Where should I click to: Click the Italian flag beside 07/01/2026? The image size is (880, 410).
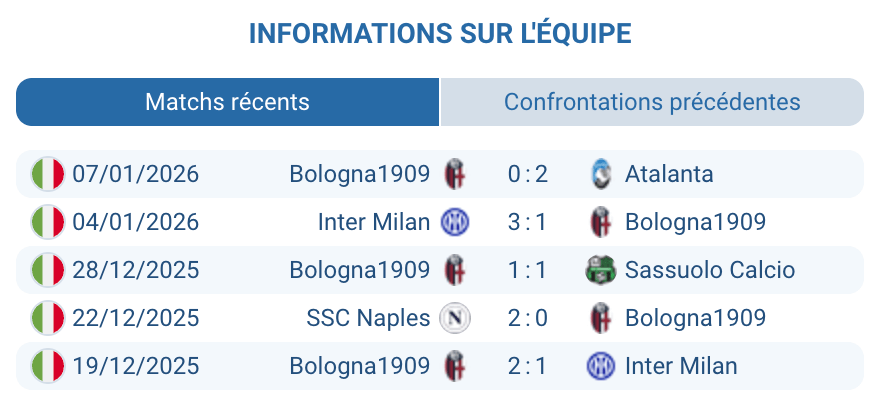[x=48, y=174]
